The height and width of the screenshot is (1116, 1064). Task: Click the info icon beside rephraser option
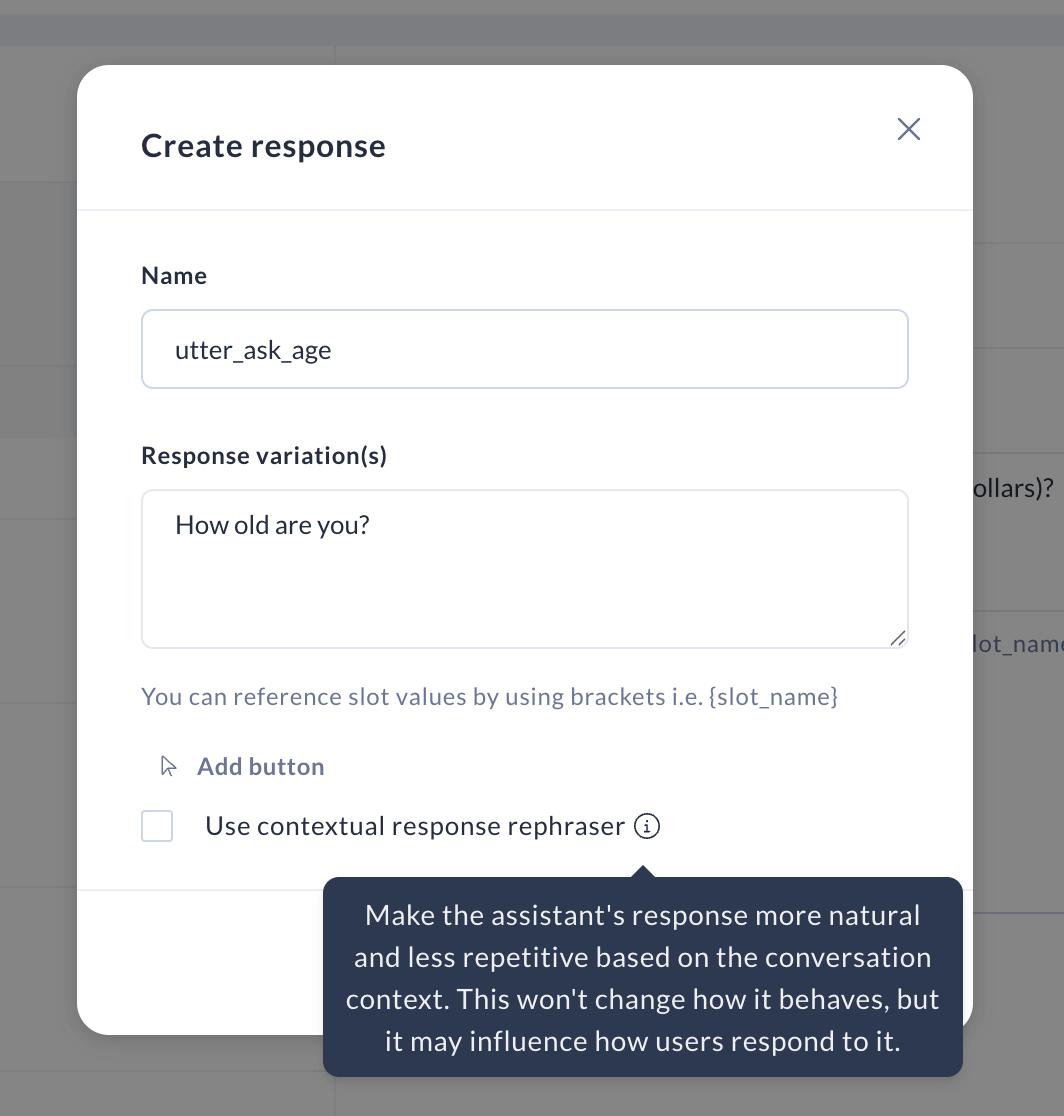[647, 826]
